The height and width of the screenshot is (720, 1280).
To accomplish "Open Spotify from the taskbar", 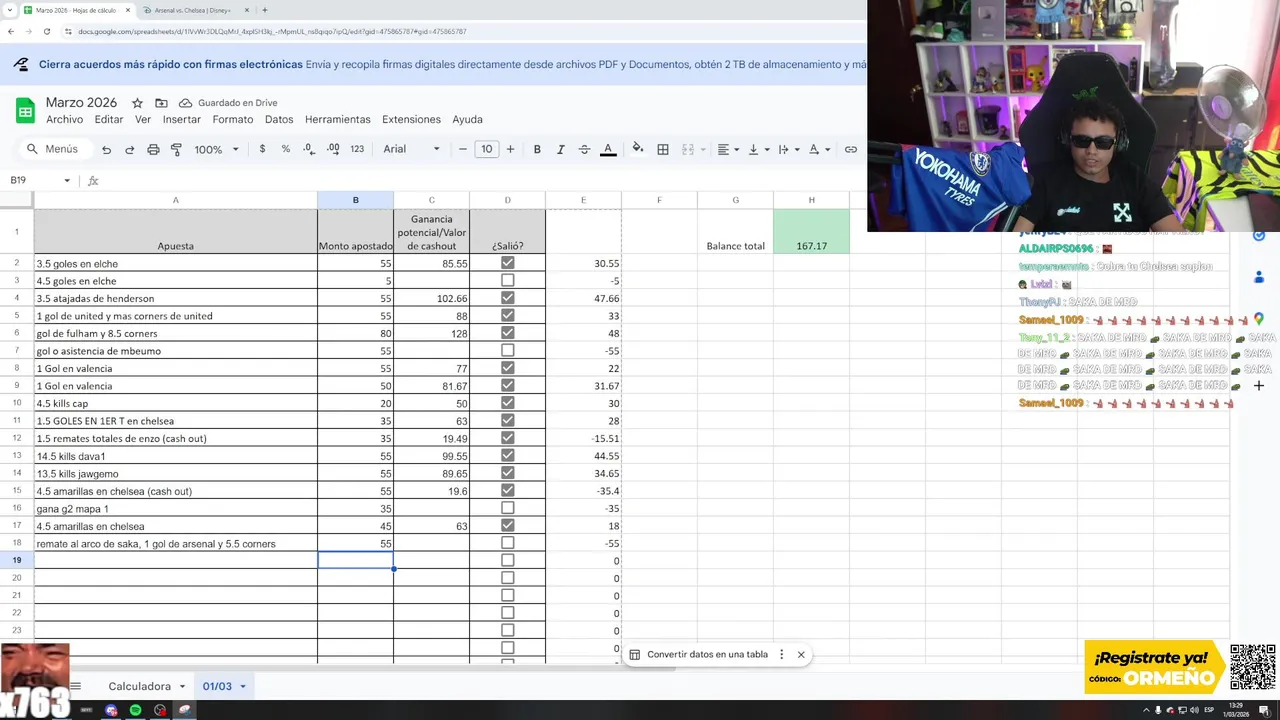I will coord(136,710).
